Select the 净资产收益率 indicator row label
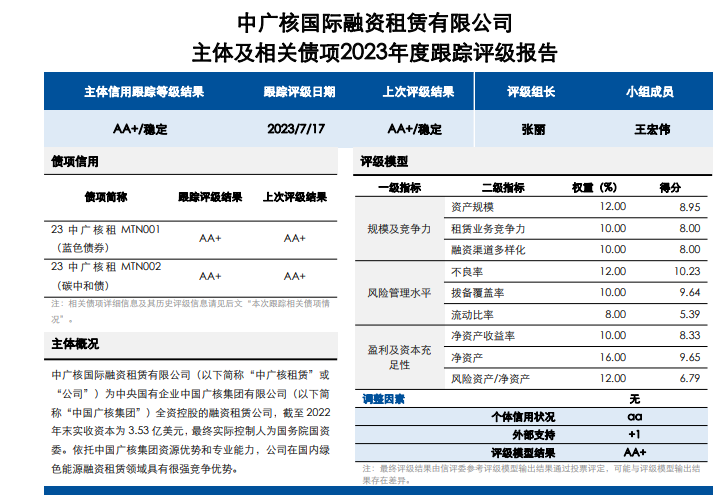This screenshot has width=726, height=495. 483,336
